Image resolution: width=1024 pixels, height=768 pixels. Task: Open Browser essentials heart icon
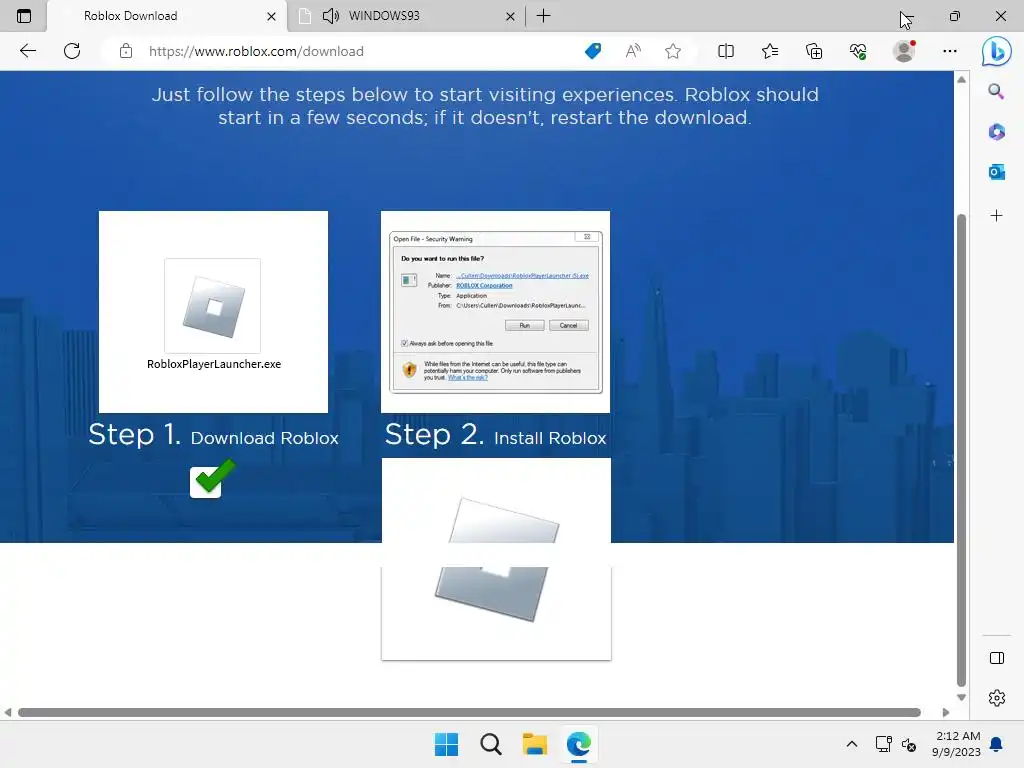pos(858,51)
